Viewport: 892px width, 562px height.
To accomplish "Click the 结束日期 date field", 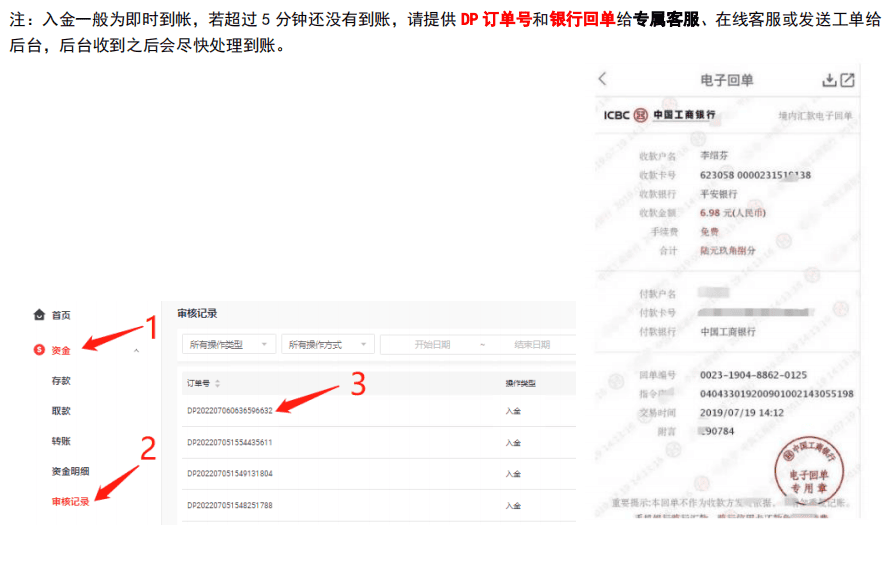I will tap(531, 344).
